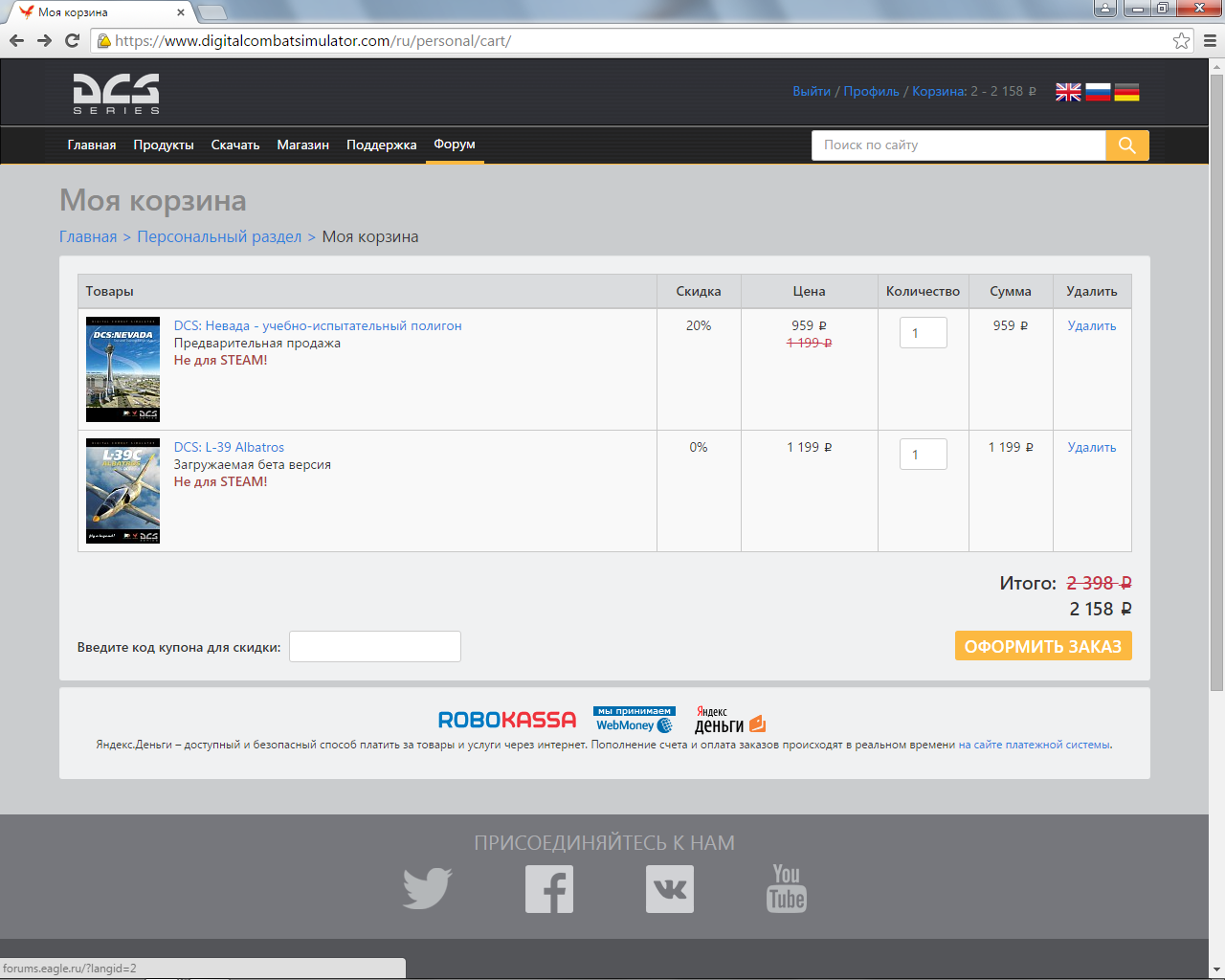The height and width of the screenshot is (980, 1225).
Task: Click the DCS Series logo
Action: [116, 94]
